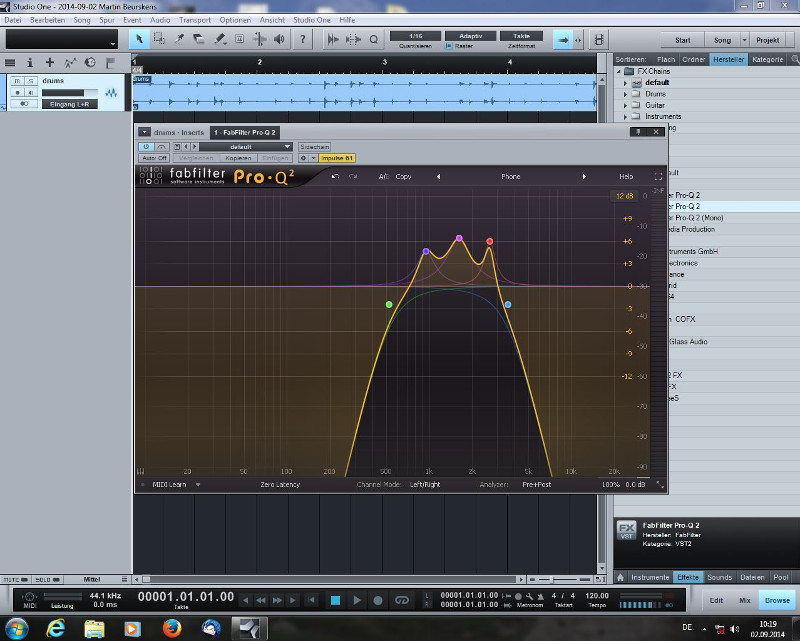Show automation icon in track header
Image resolution: width=800 pixels, height=641 pixels.
pyautogui.click(x=70, y=63)
